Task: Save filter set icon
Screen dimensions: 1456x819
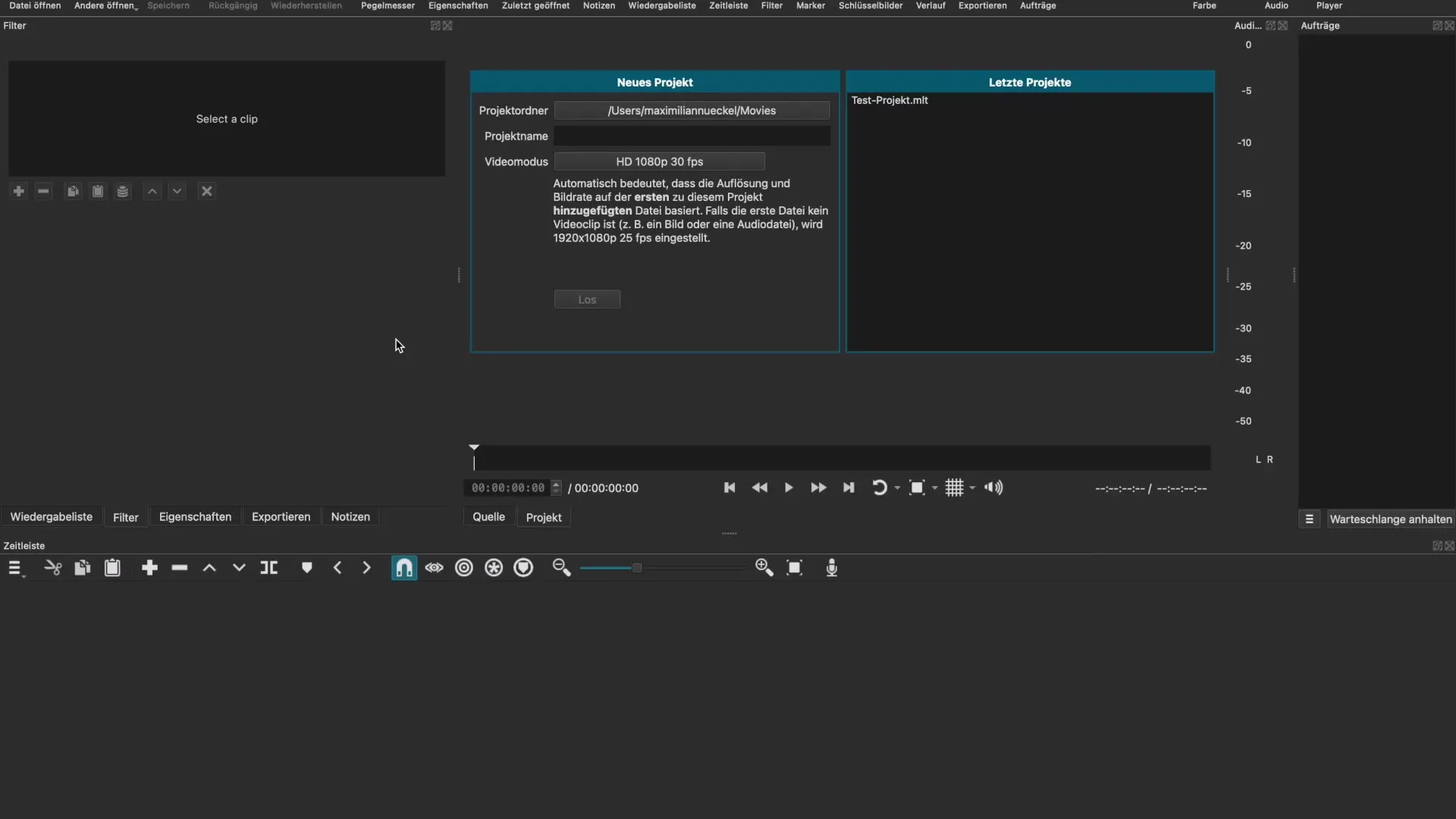Action: pos(123,191)
